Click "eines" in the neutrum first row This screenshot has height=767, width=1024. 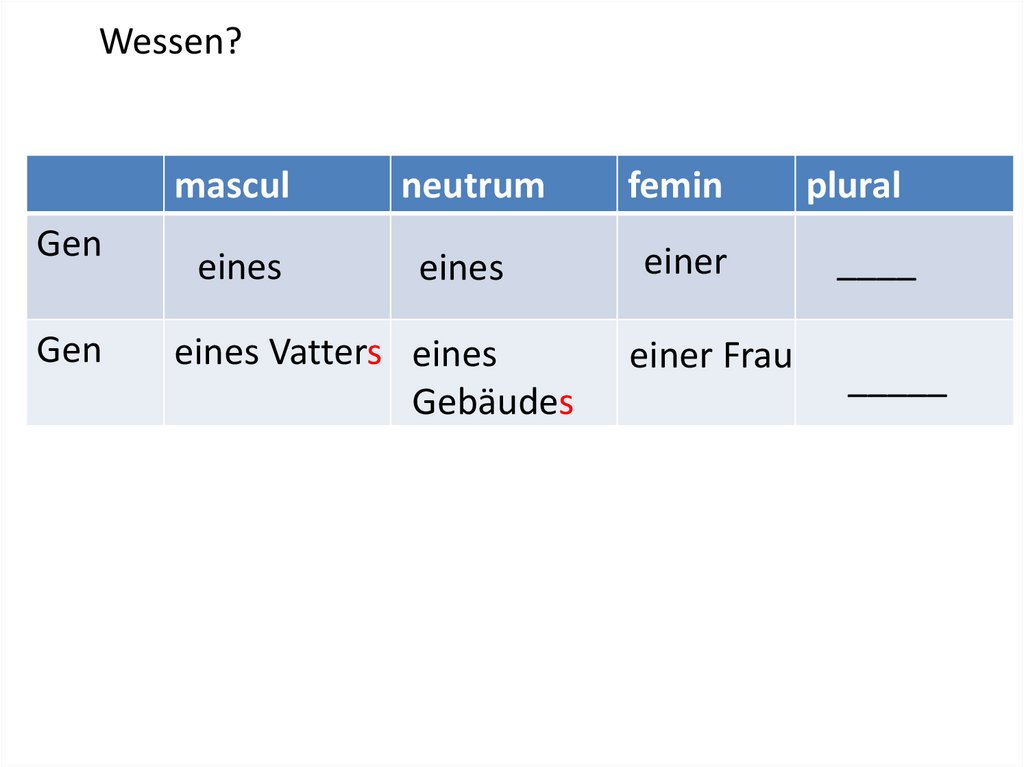[x=461, y=268]
